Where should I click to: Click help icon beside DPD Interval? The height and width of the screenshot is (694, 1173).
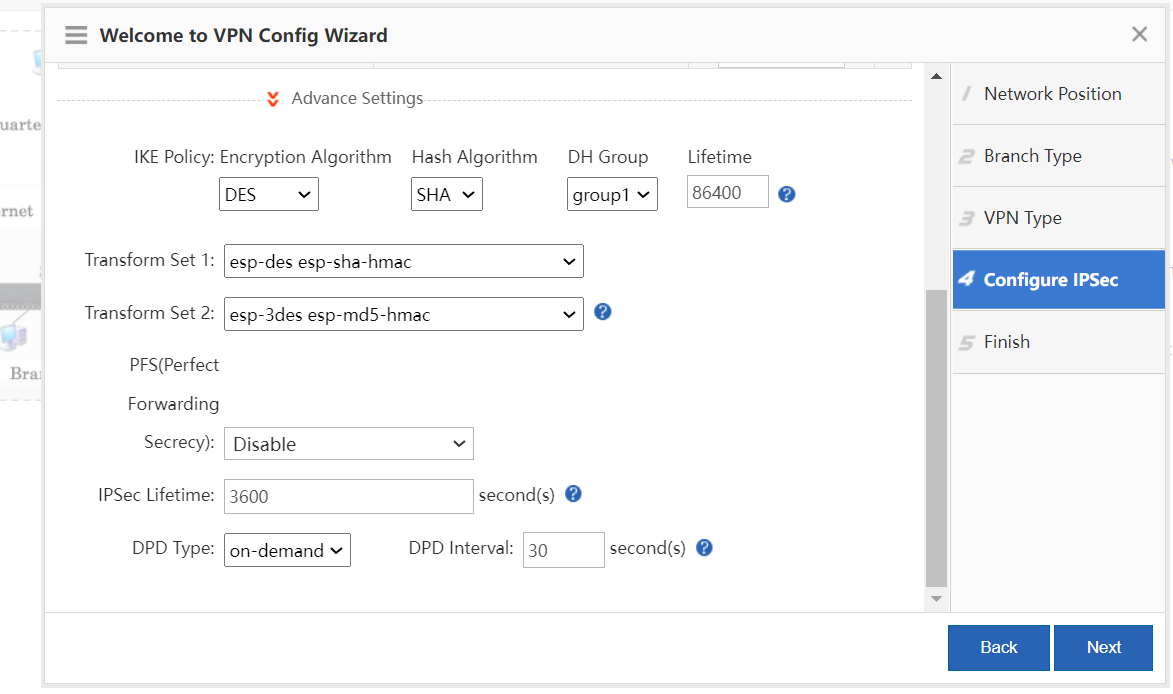(x=704, y=548)
